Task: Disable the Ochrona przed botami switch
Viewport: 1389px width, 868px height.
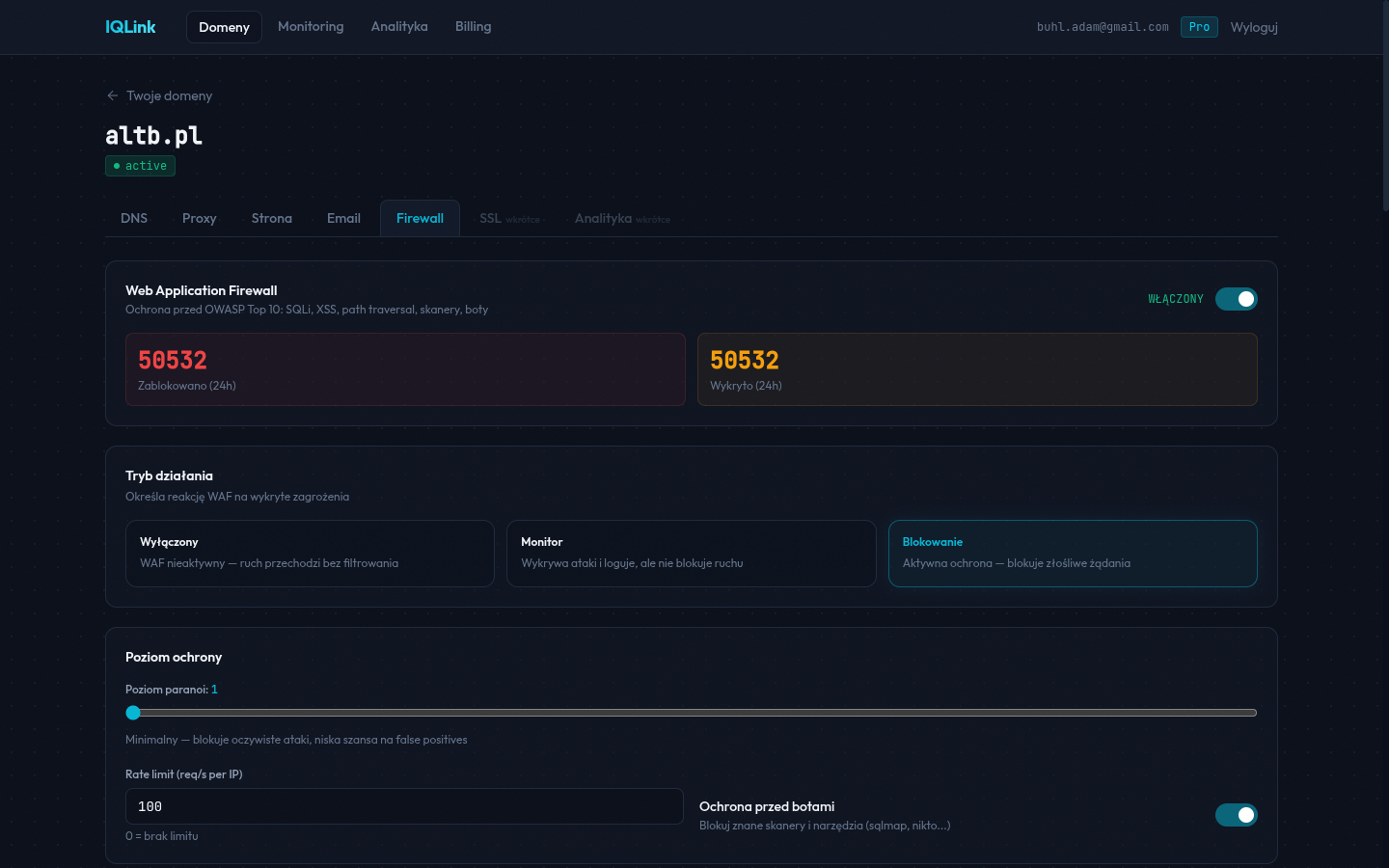Action: [1236, 815]
